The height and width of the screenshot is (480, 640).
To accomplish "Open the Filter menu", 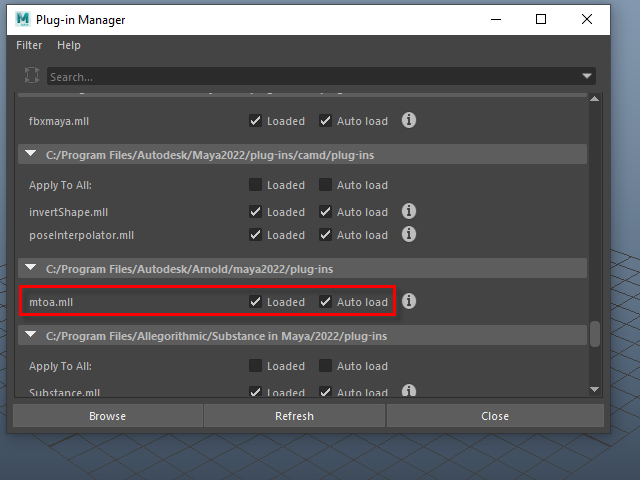I will [29, 45].
